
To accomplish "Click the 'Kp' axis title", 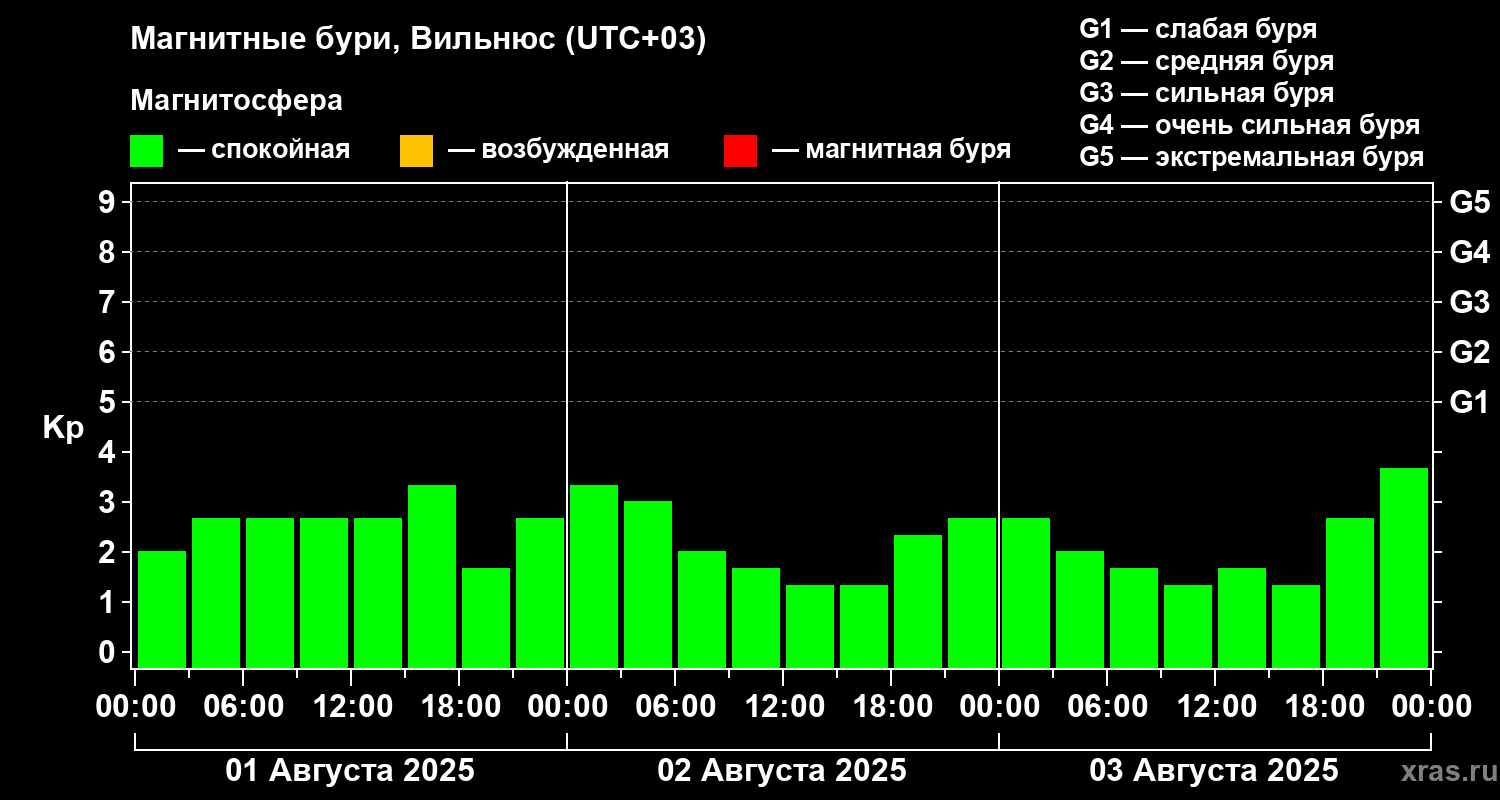I will tap(63, 428).
